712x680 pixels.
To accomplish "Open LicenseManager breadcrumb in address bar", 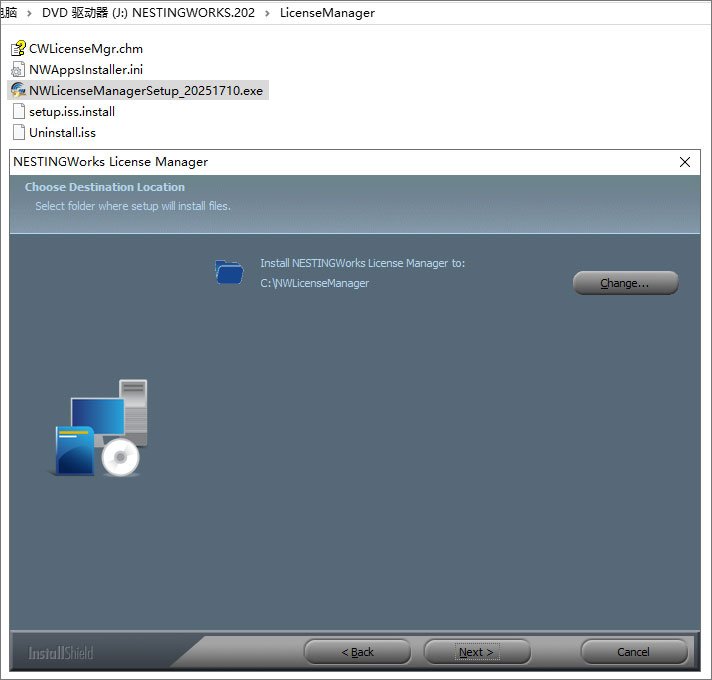I will pos(327,13).
